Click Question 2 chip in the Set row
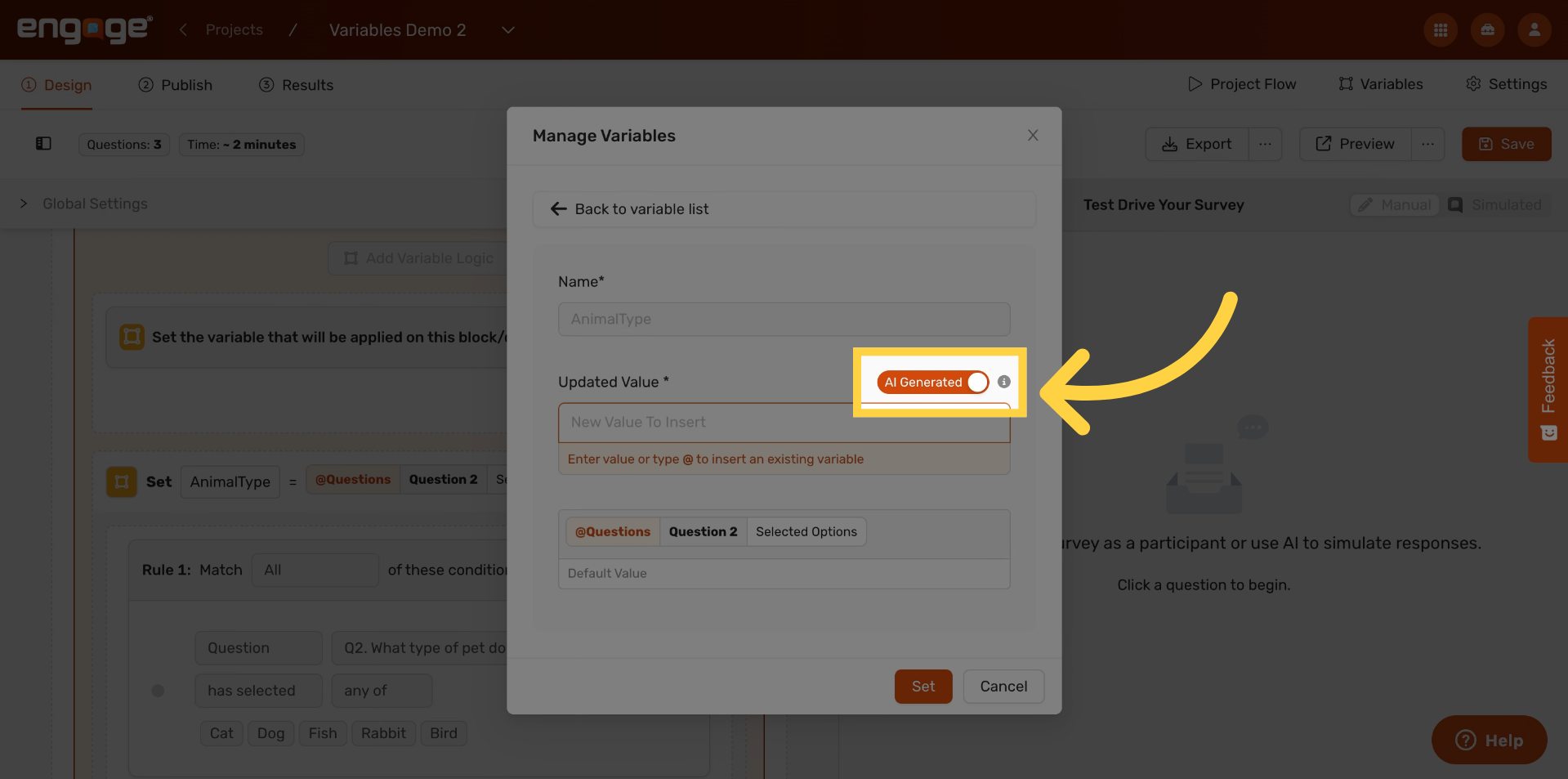The width and height of the screenshot is (1568, 779). (x=443, y=480)
